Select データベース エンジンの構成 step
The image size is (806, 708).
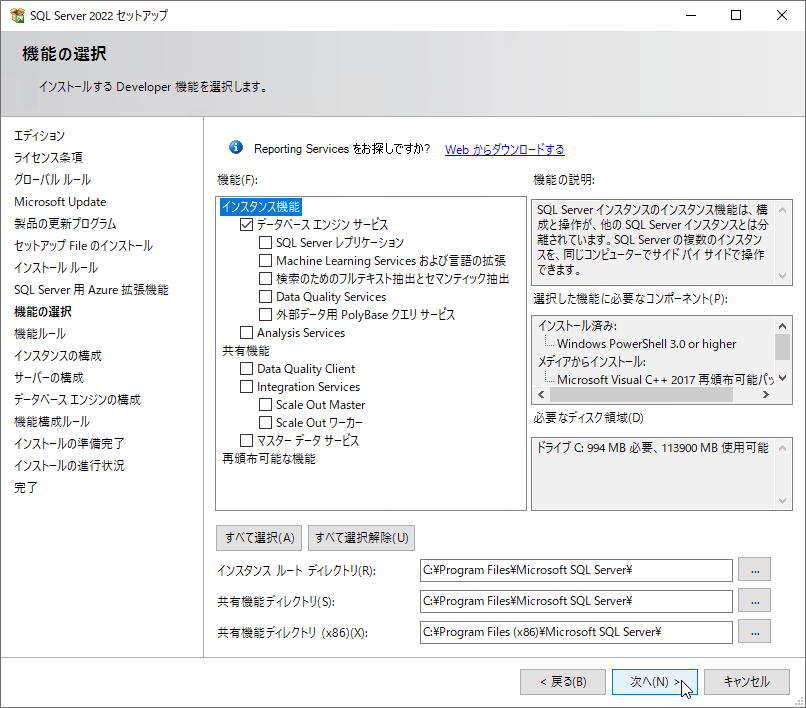click(x=78, y=400)
